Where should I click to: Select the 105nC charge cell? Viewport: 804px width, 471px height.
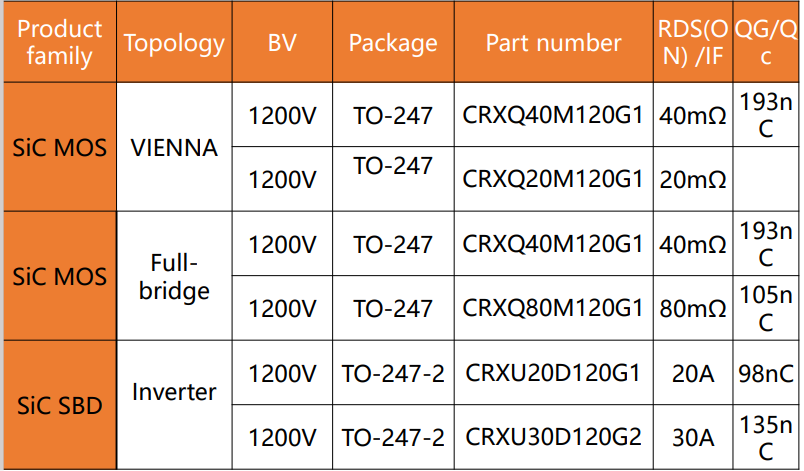pyautogui.click(x=766, y=308)
